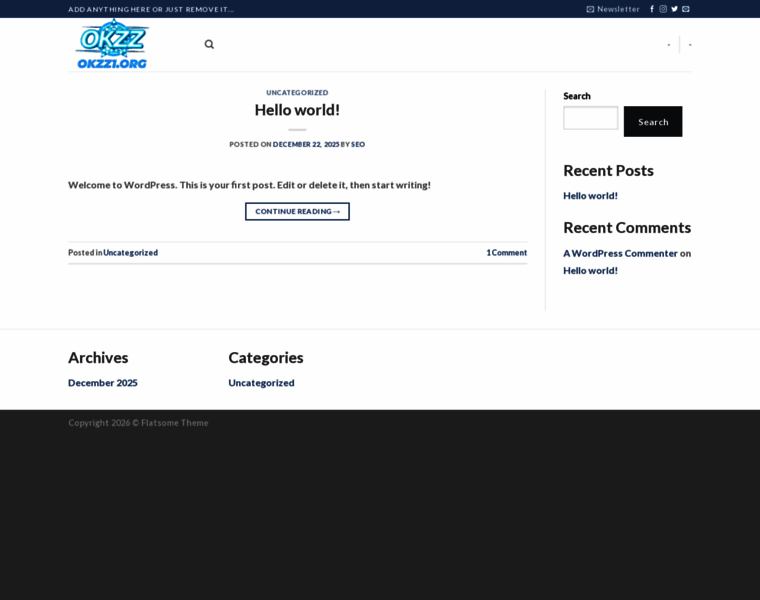The width and height of the screenshot is (760, 600).
Task: Click the Recent Comments heading
Action: 627,228
